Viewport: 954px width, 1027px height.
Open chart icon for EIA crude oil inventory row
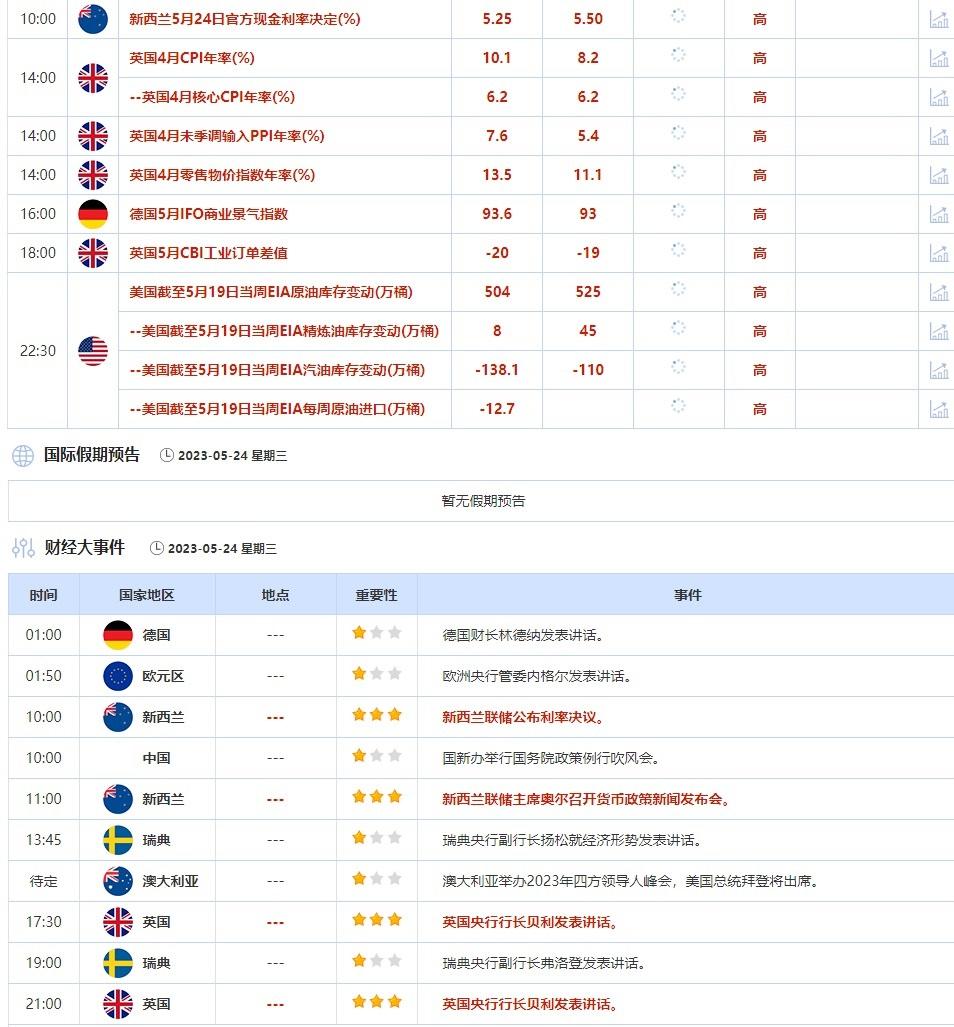pyautogui.click(x=938, y=292)
